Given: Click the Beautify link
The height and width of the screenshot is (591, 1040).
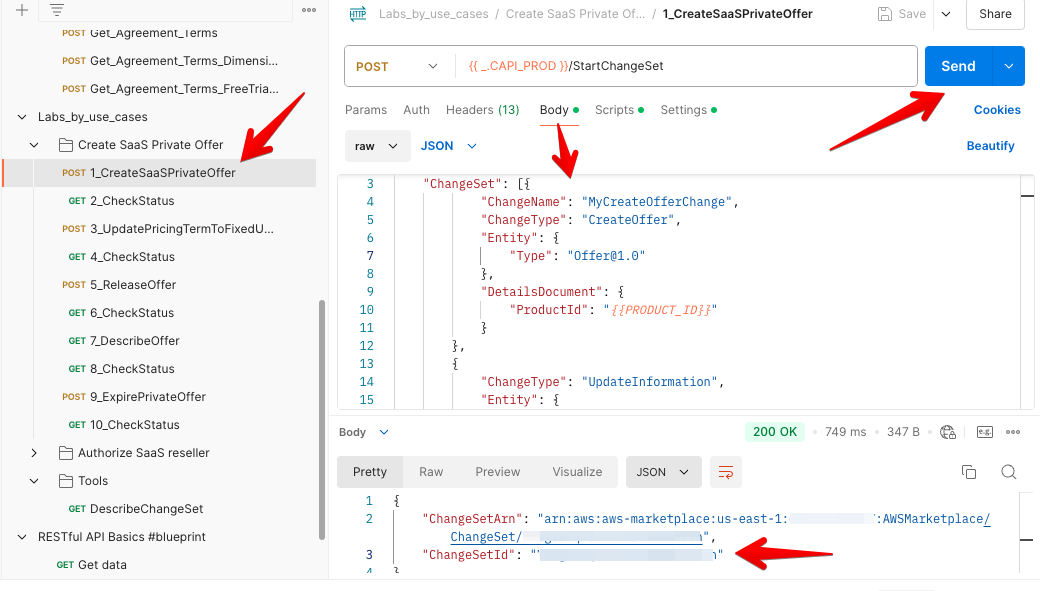Looking at the screenshot, I should [x=990, y=145].
